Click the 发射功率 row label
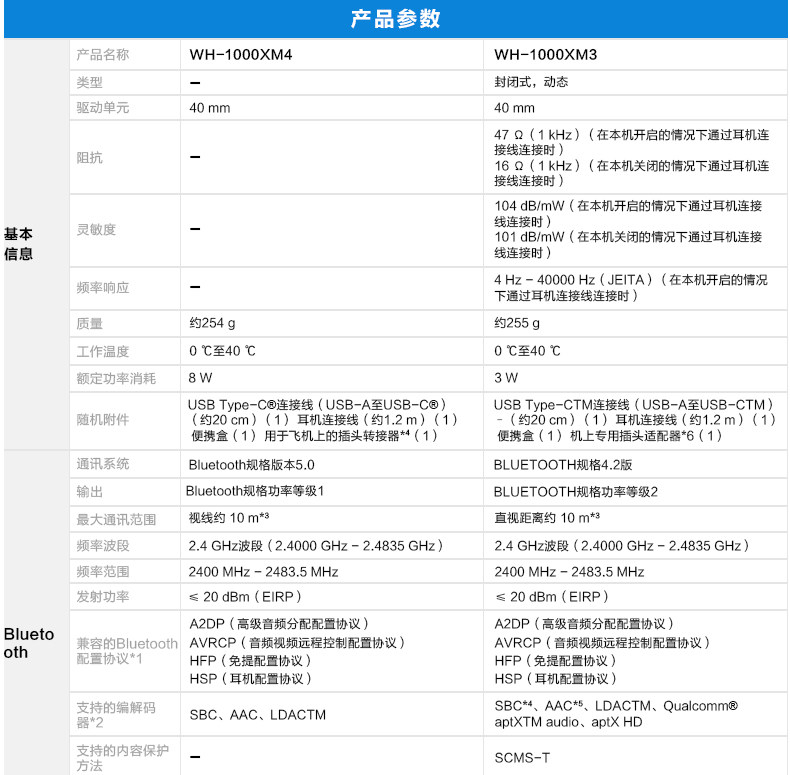Screen dimensions: 790x775 (103, 597)
